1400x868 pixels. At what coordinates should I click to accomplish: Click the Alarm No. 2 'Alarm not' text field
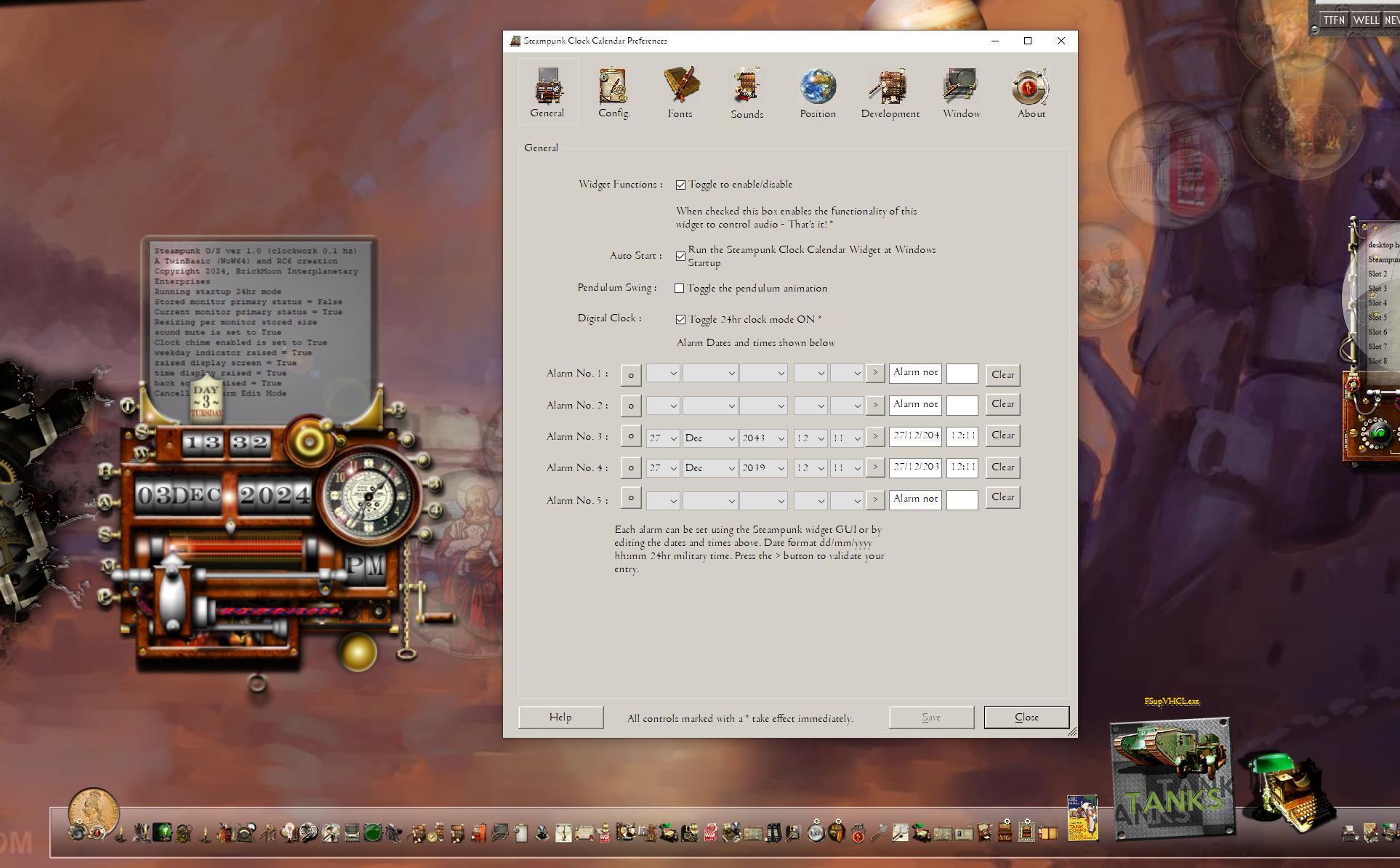pyautogui.click(x=915, y=404)
